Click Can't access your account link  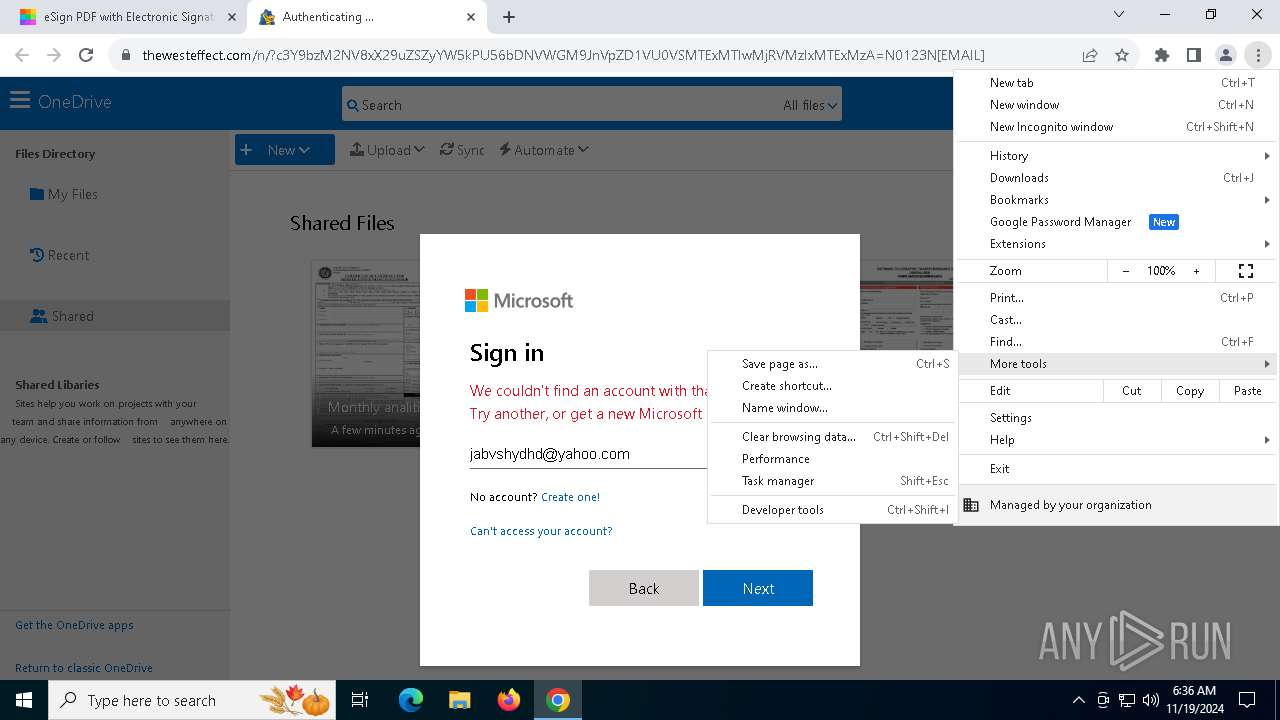(541, 531)
